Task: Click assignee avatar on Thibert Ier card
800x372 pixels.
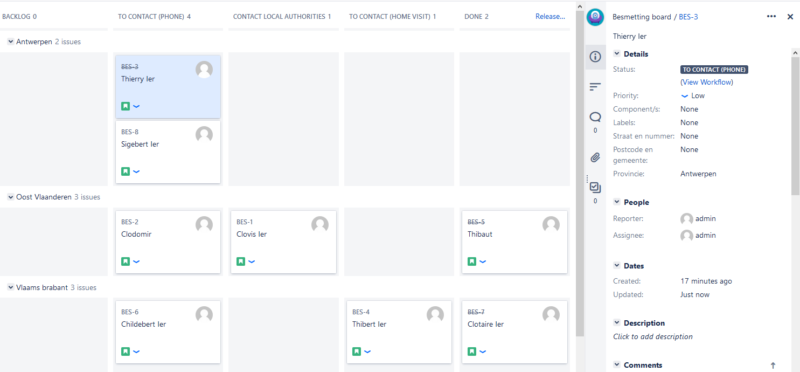Action: click(x=435, y=314)
